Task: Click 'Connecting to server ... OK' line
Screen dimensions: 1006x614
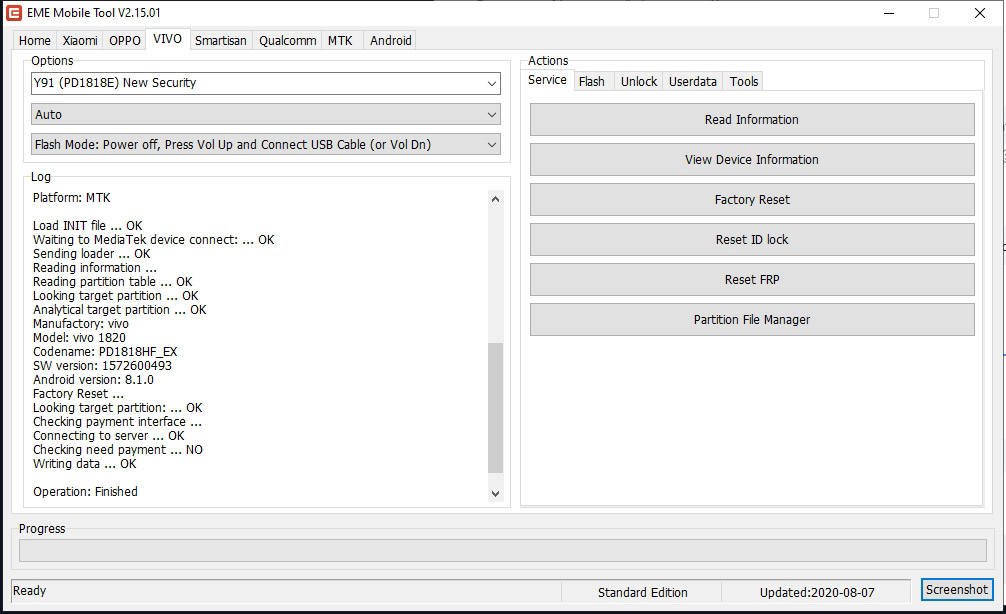Action: 109,436
